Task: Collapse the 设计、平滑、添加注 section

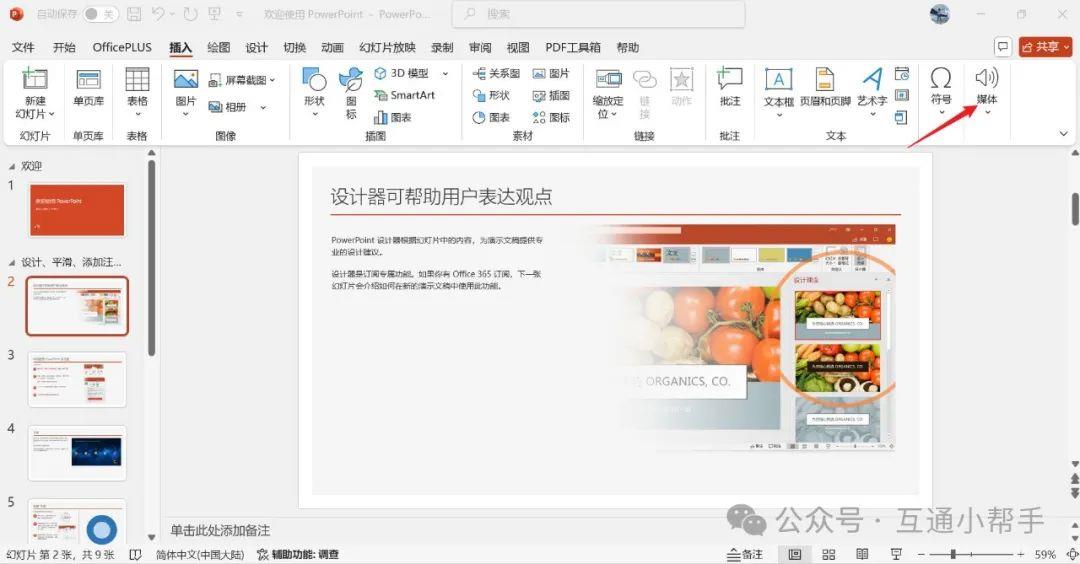Action: [12, 262]
